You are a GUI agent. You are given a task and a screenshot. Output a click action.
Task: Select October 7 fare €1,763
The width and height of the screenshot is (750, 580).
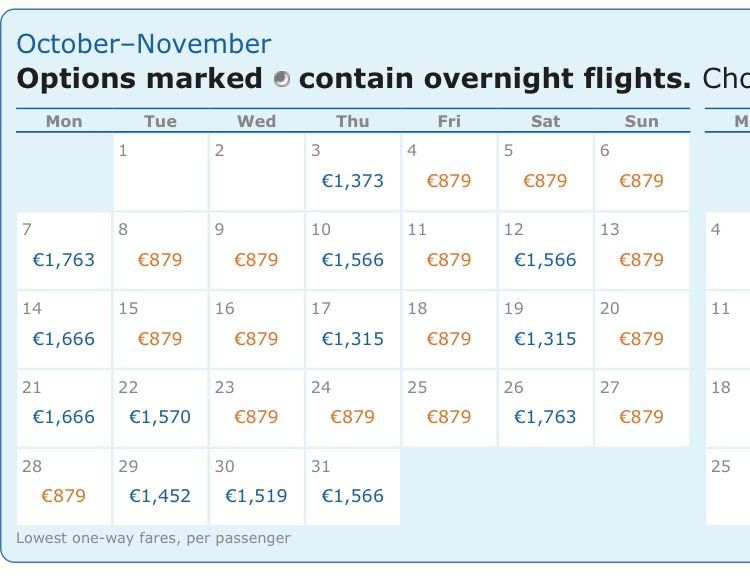pyautogui.click(x=64, y=260)
